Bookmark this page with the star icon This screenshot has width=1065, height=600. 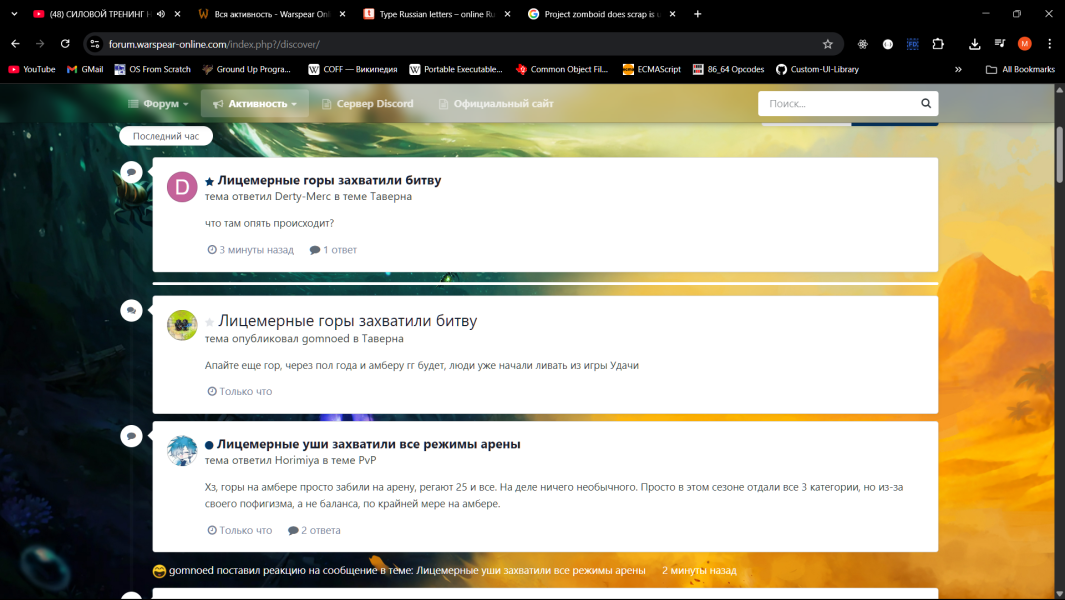click(x=827, y=44)
